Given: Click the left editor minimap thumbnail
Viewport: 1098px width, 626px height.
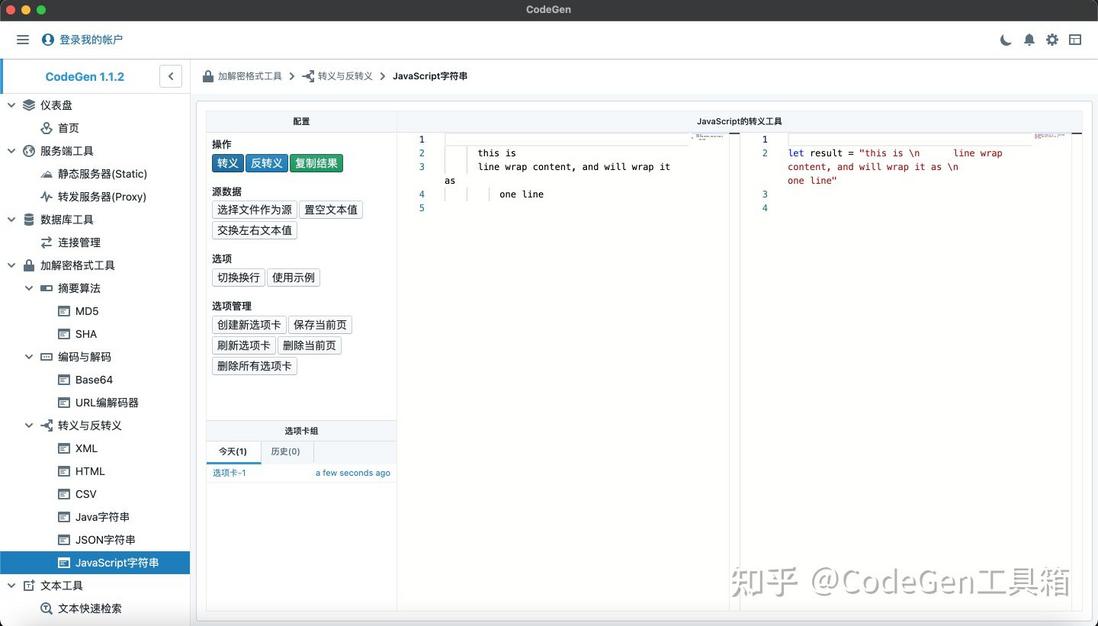Looking at the screenshot, I should point(707,137).
